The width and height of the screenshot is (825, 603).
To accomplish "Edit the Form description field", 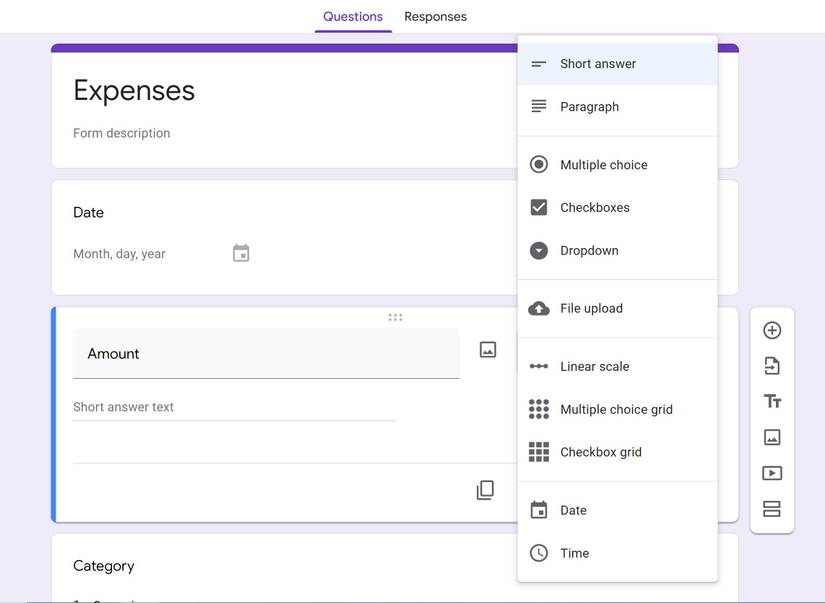I will 120,132.
